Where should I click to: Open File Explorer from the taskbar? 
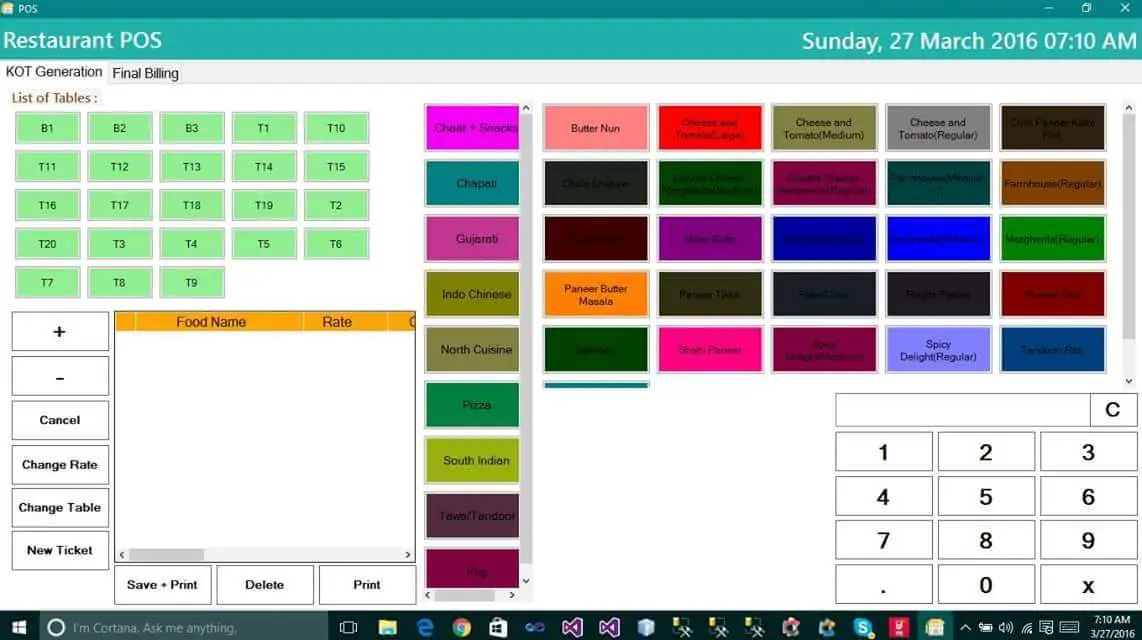click(x=388, y=627)
